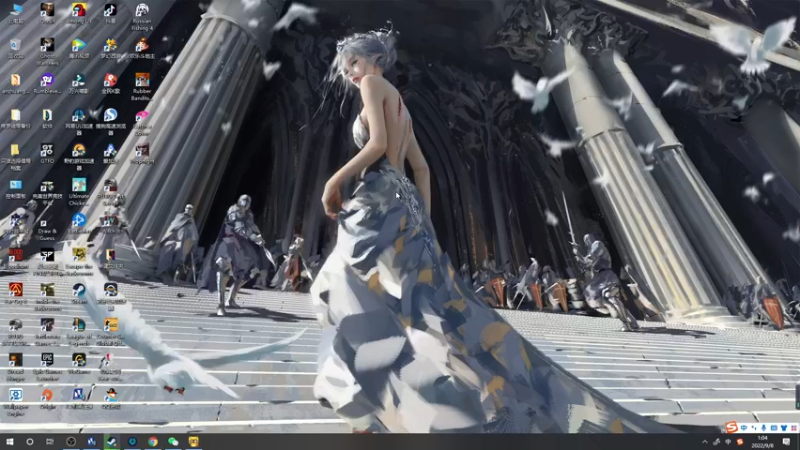Open the Ghost desktop shortcut in the top row
Viewport: 800px width, 450px height.
pyautogui.click(x=47, y=10)
